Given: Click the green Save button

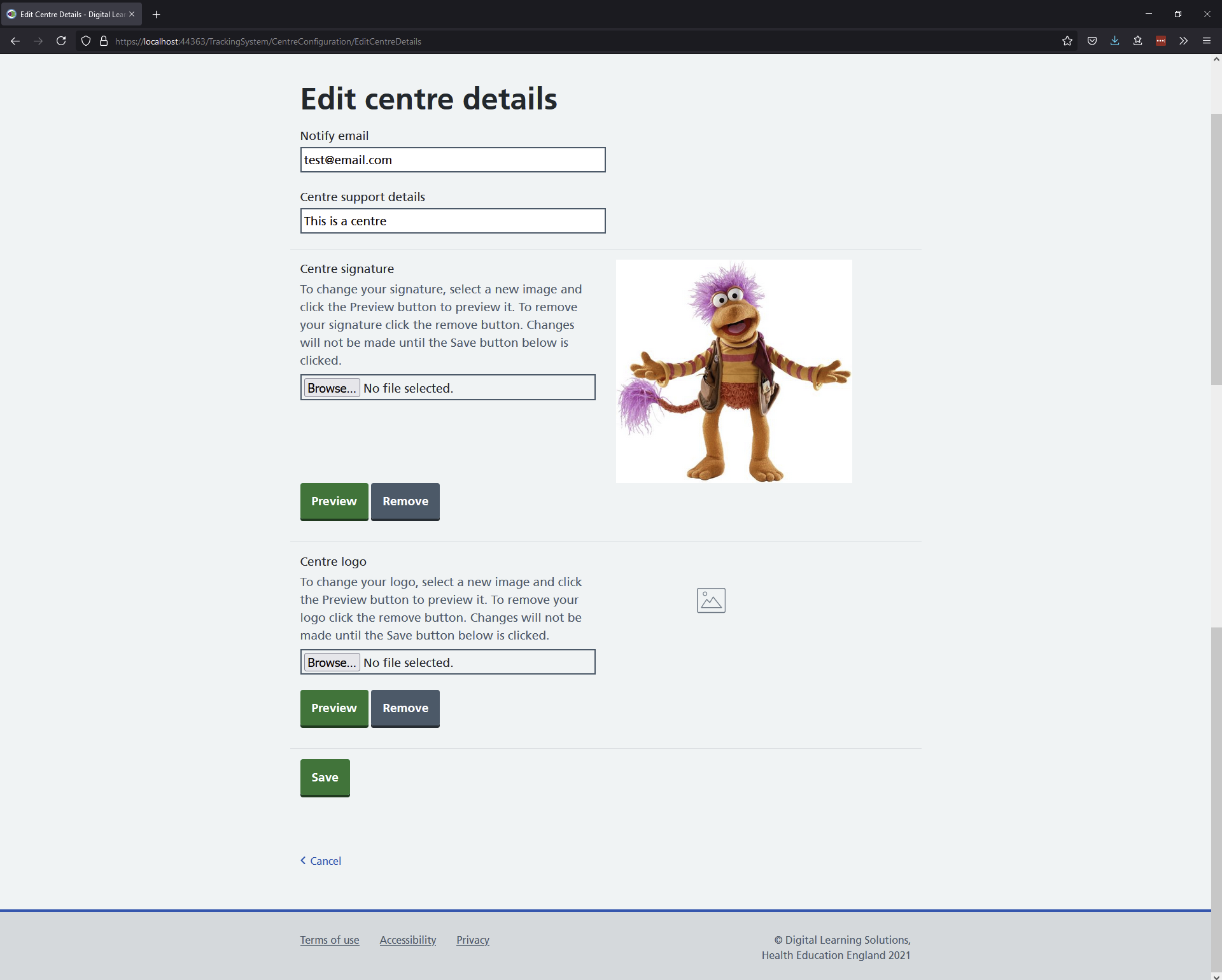Looking at the screenshot, I should coord(325,778).
